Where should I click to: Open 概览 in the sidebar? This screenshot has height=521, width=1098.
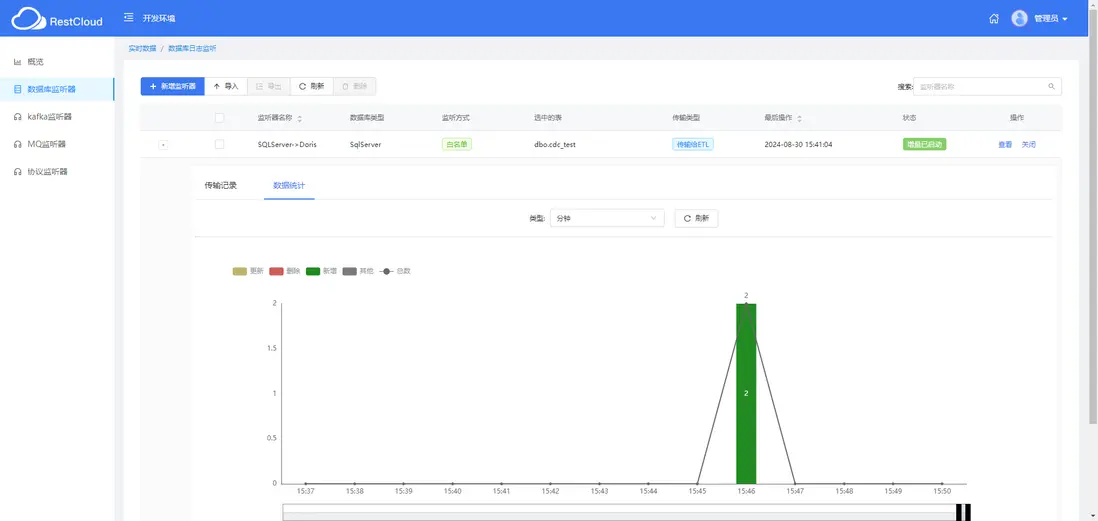point(57,62)
